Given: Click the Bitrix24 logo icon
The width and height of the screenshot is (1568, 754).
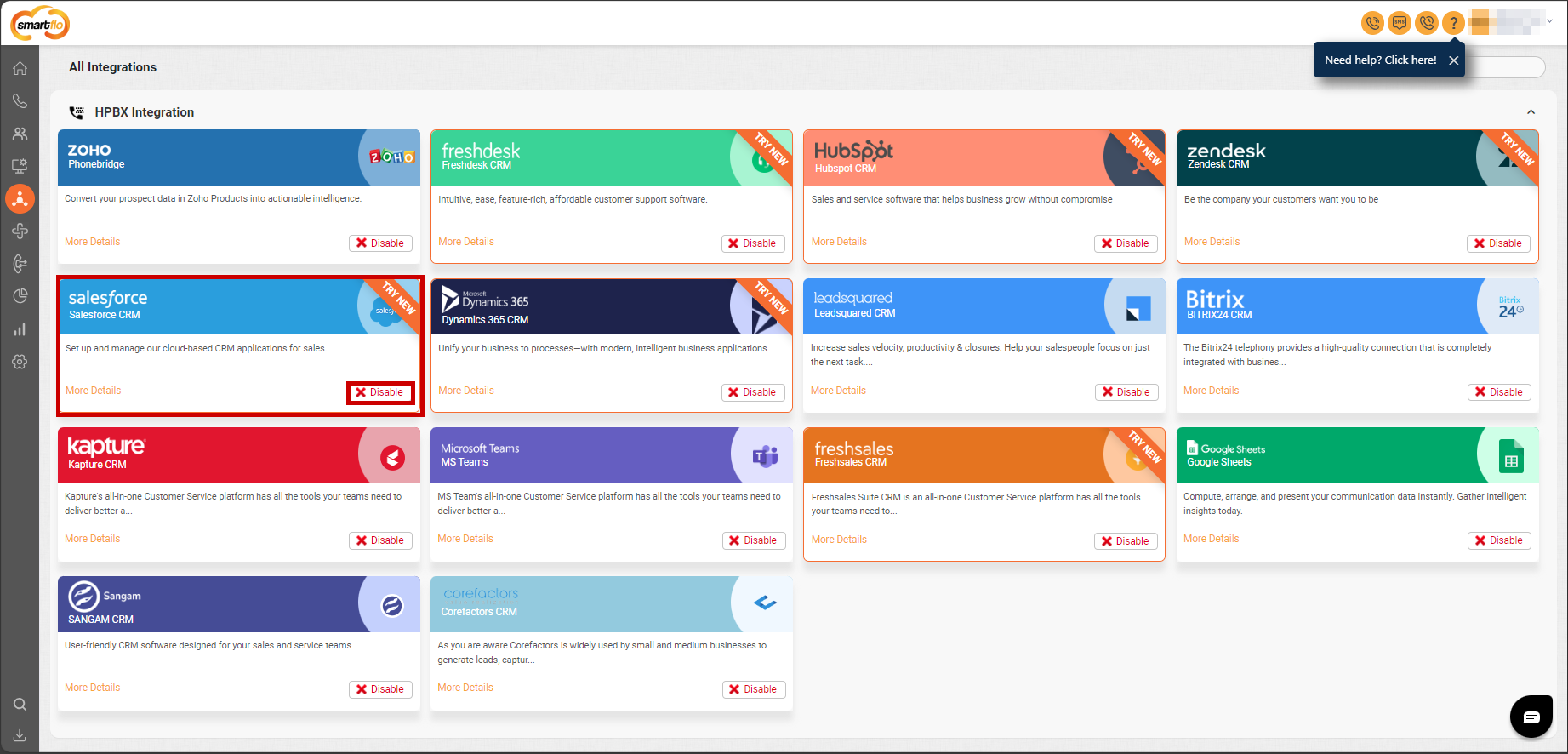Looking at the screenshot, I should click(x=1511, y=308).
